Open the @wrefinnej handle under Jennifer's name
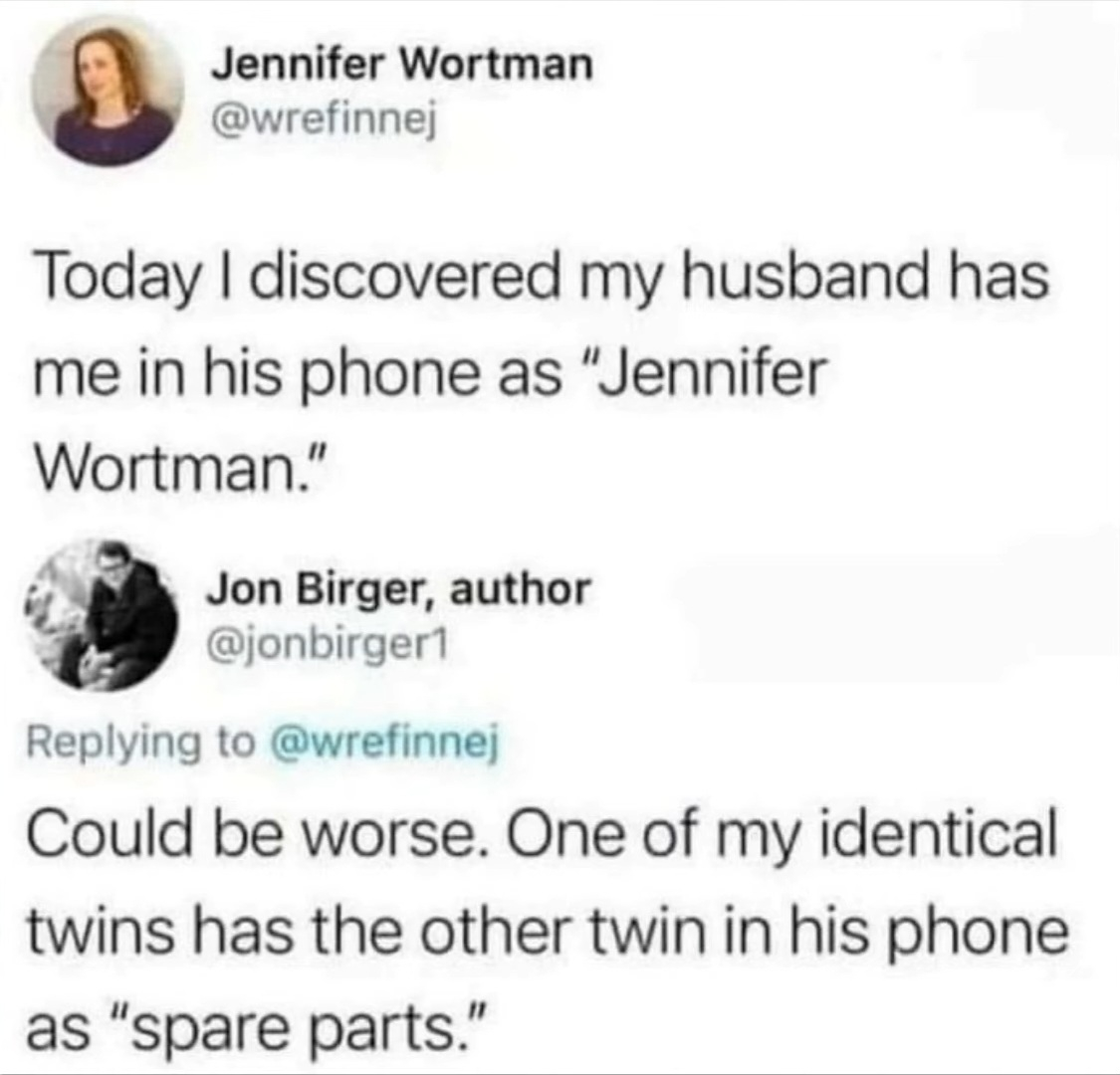 click(x=323, y=122)
